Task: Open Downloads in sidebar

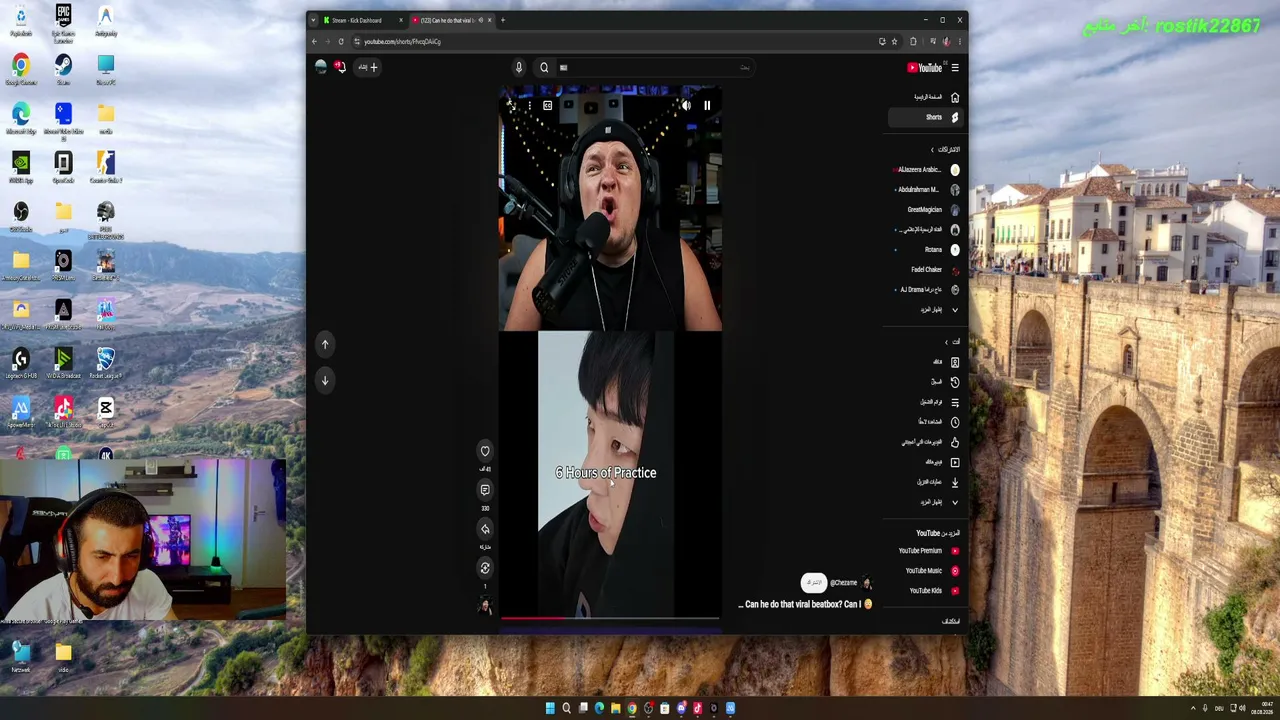Action: click(926, 482)
